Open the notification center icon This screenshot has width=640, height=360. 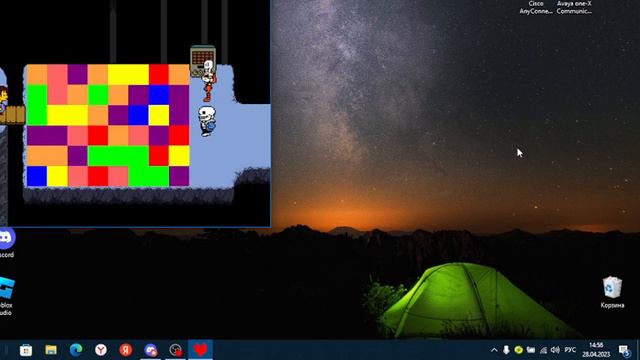pyautogui.click(x=624, y=350)
